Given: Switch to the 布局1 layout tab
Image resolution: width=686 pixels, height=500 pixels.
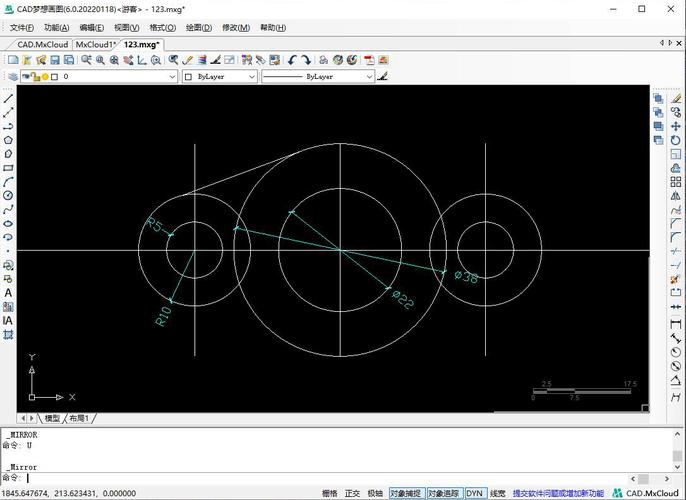Looking at the screenshot, I should click(x=79, y=418).
